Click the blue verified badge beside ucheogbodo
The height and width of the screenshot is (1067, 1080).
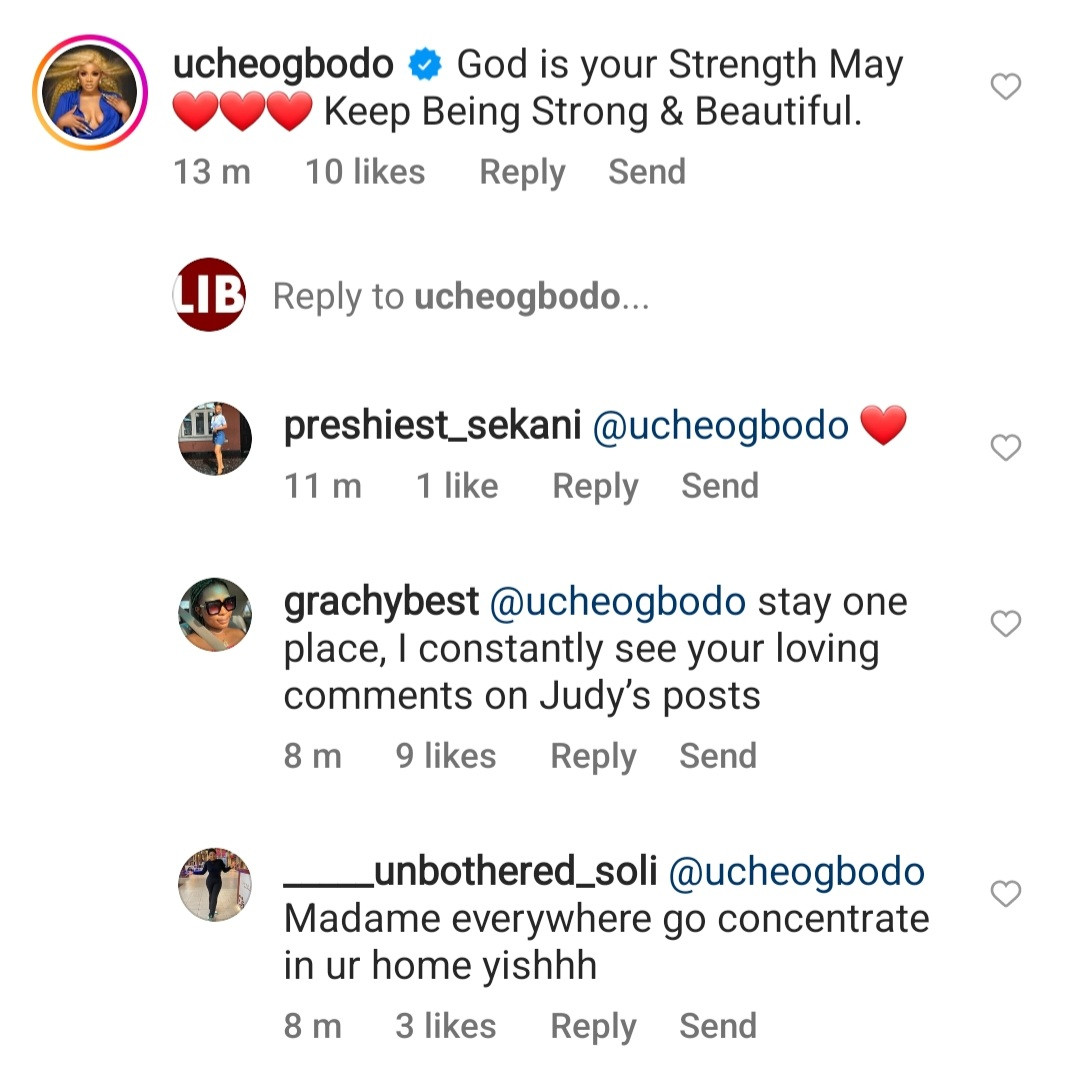(426, 67)
